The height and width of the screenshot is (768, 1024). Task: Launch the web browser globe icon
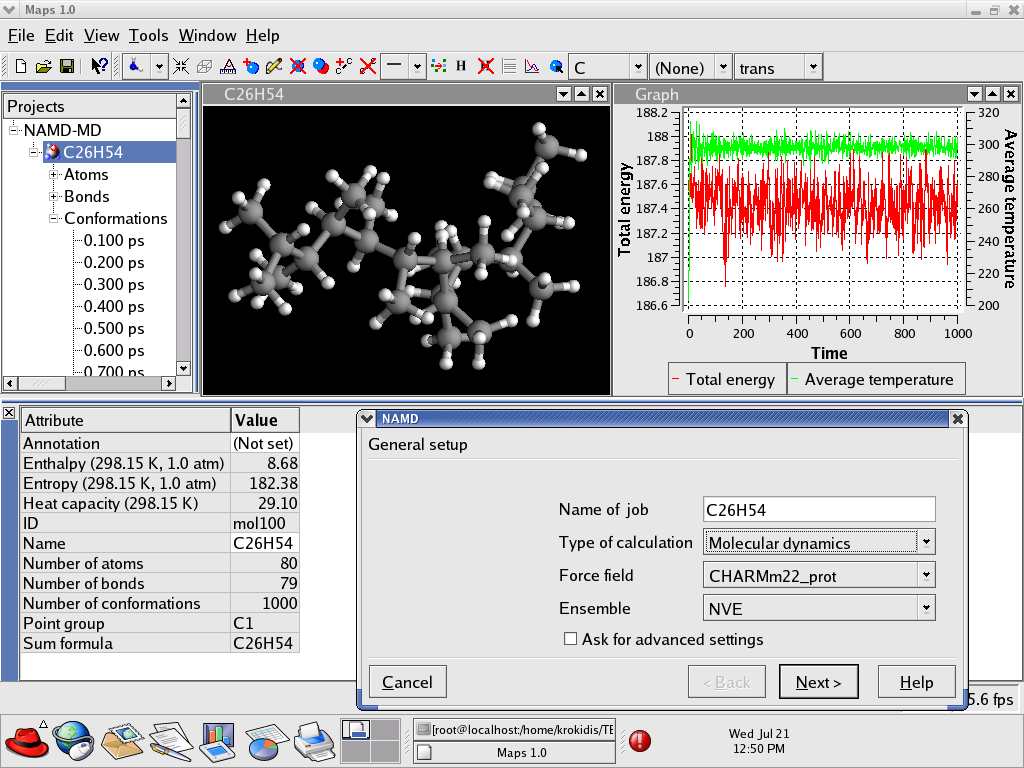tap(73, 740)
